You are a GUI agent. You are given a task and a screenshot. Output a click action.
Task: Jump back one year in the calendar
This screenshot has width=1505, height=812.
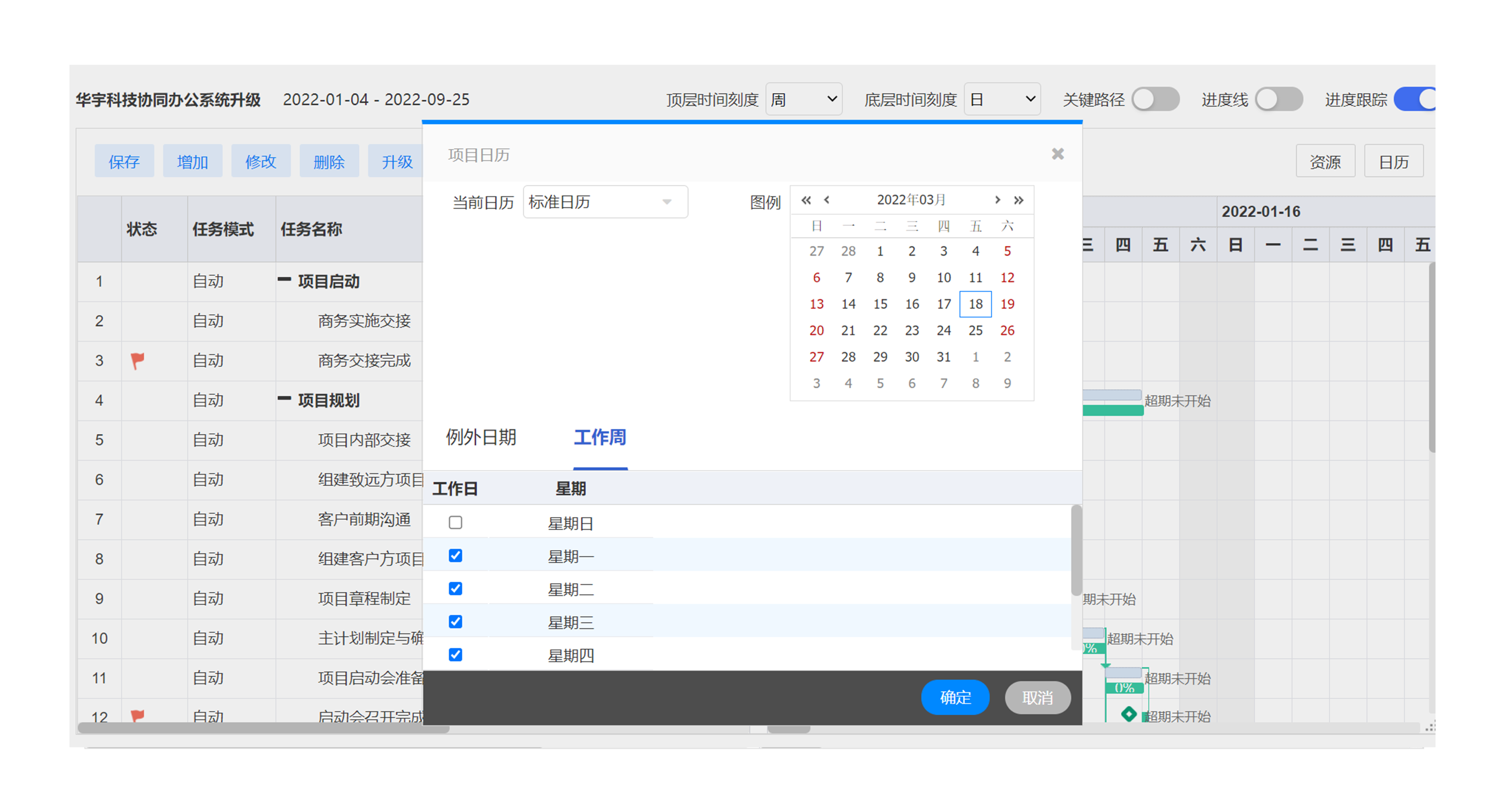(807, 200)
